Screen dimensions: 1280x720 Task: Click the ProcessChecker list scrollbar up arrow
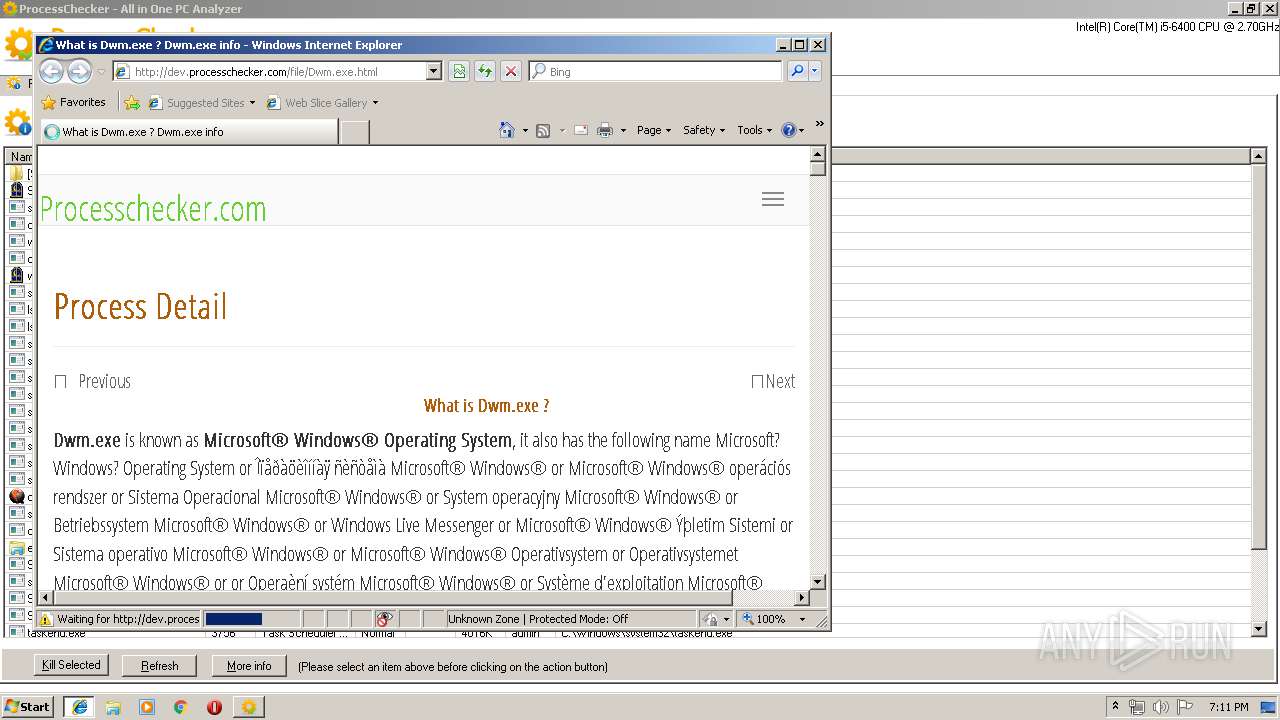(1259, 155)
